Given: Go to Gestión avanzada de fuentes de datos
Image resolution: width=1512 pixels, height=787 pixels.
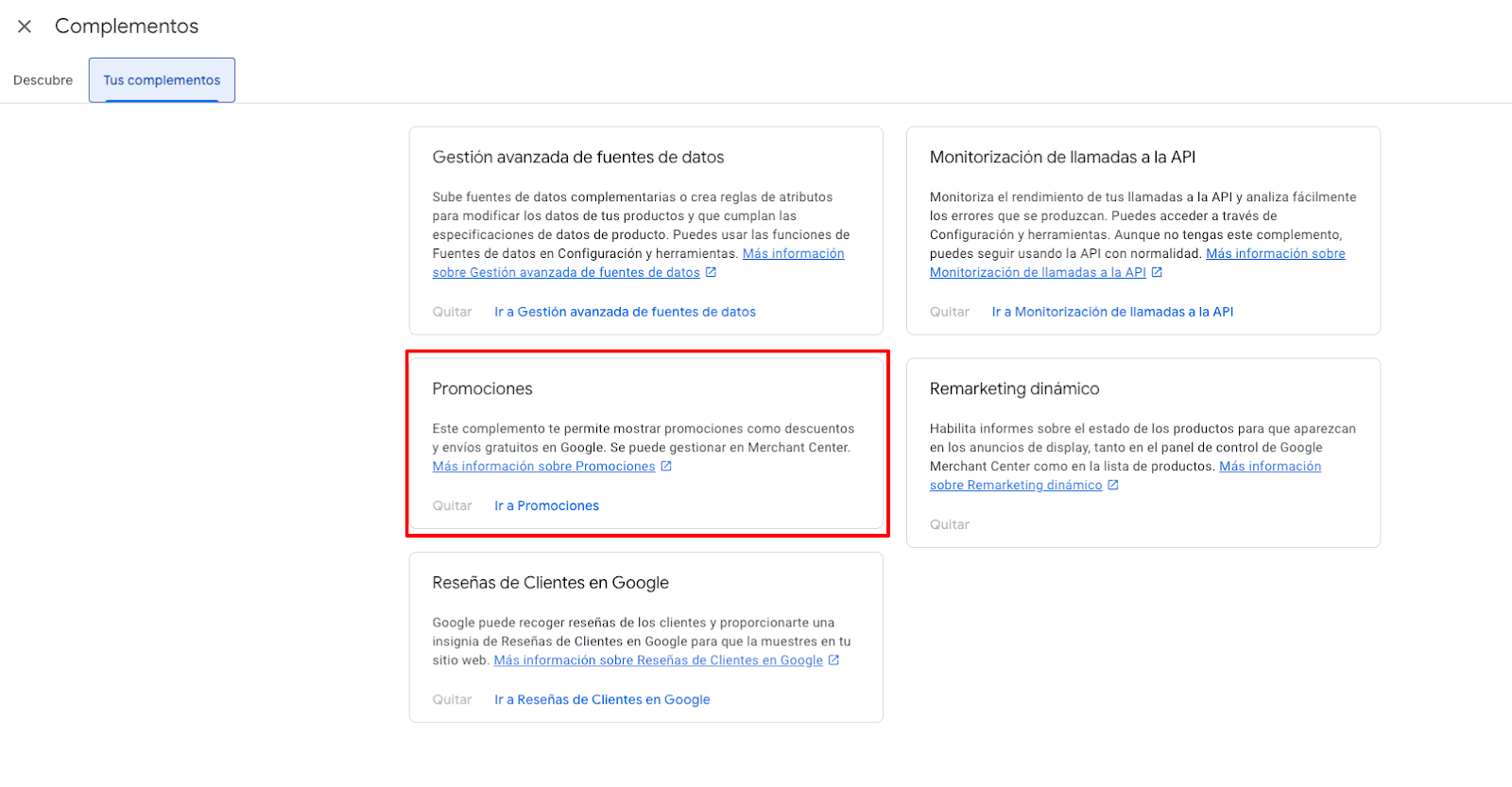Looking at the screenshot, I should coord(625,312).
